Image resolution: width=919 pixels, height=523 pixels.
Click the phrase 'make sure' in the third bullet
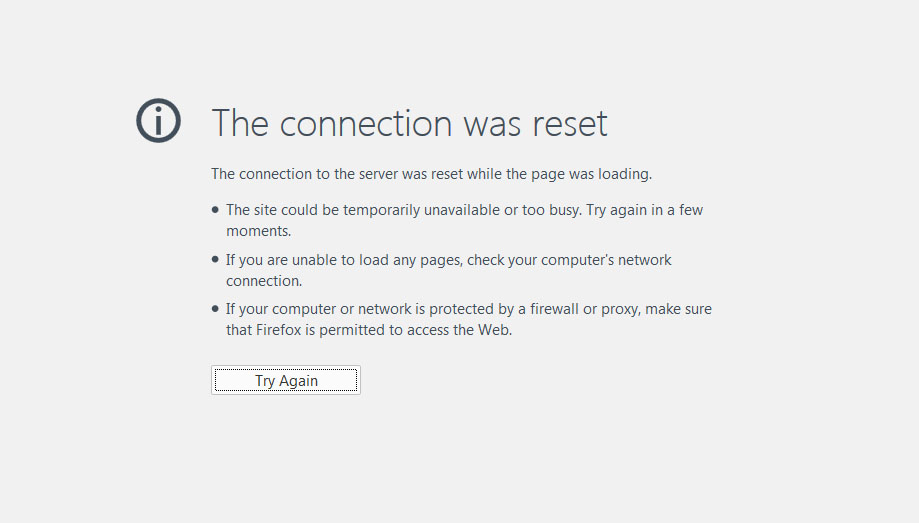(x=679, y=309)
